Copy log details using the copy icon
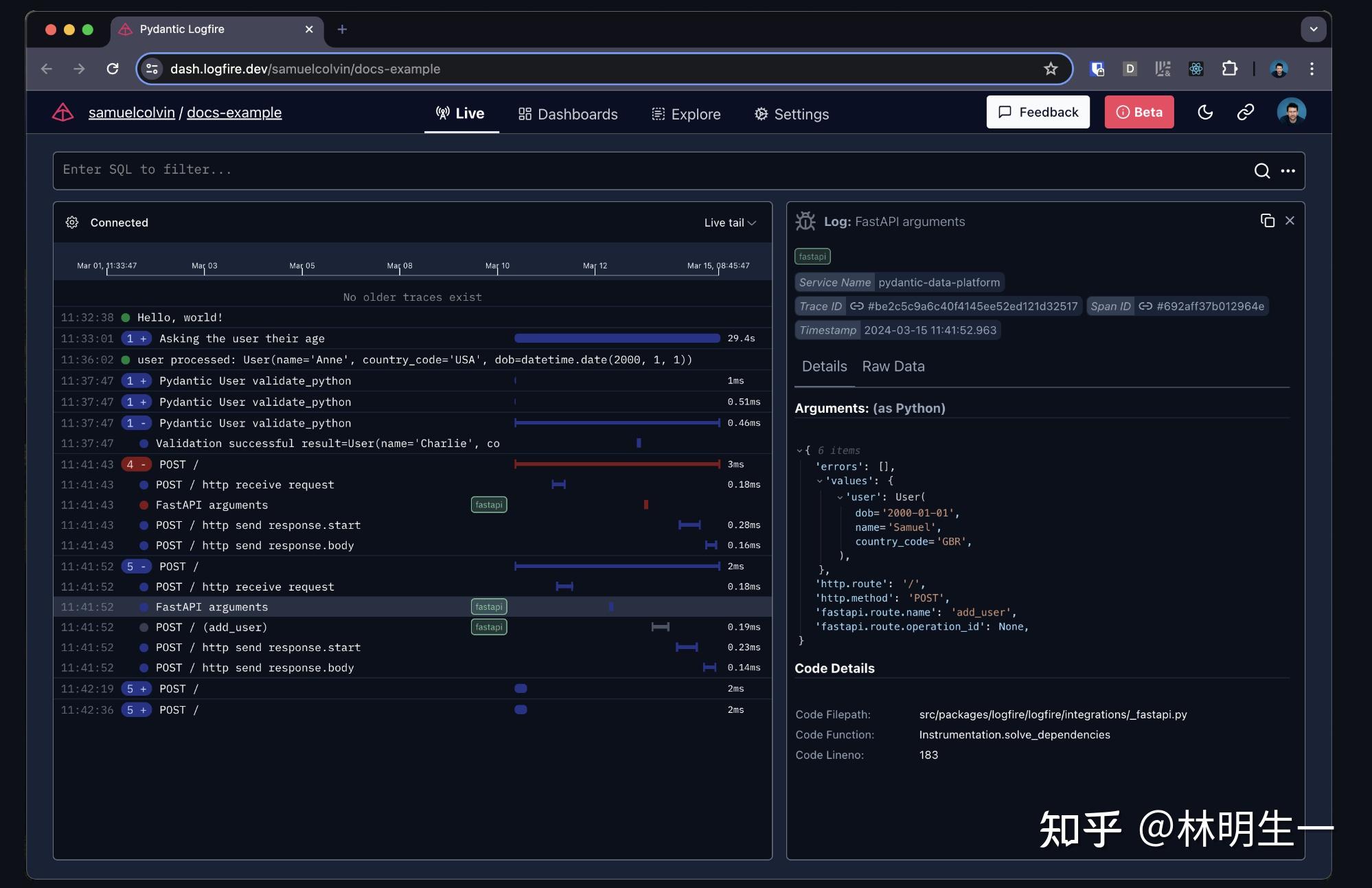This screenshot has height=888, width=1372. [x=1267, y=220]
